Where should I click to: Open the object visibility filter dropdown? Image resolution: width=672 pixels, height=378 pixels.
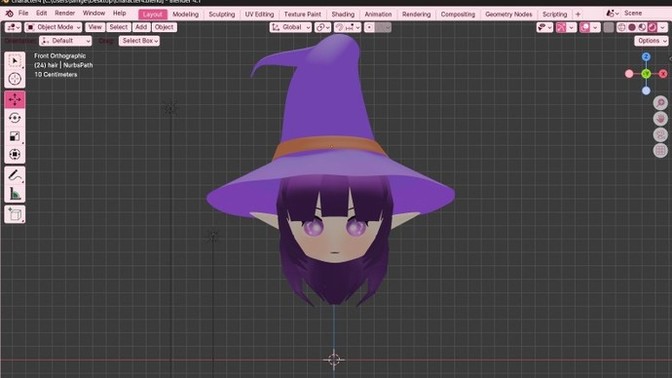click(544, 27)
